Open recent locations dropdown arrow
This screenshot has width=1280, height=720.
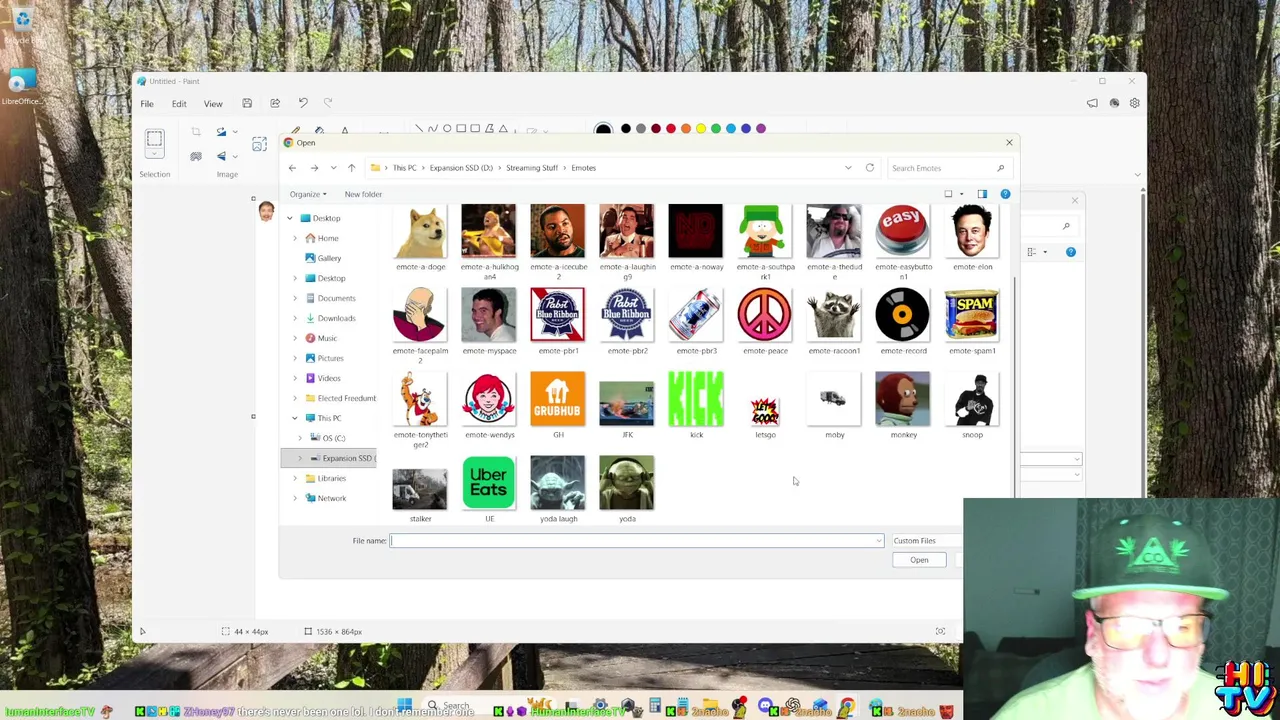[x=333, y=168]
